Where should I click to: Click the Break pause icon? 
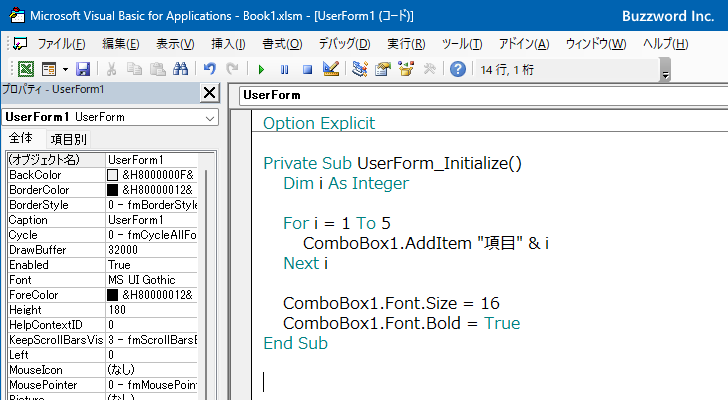pyautogui.click(x=284, y=70)
